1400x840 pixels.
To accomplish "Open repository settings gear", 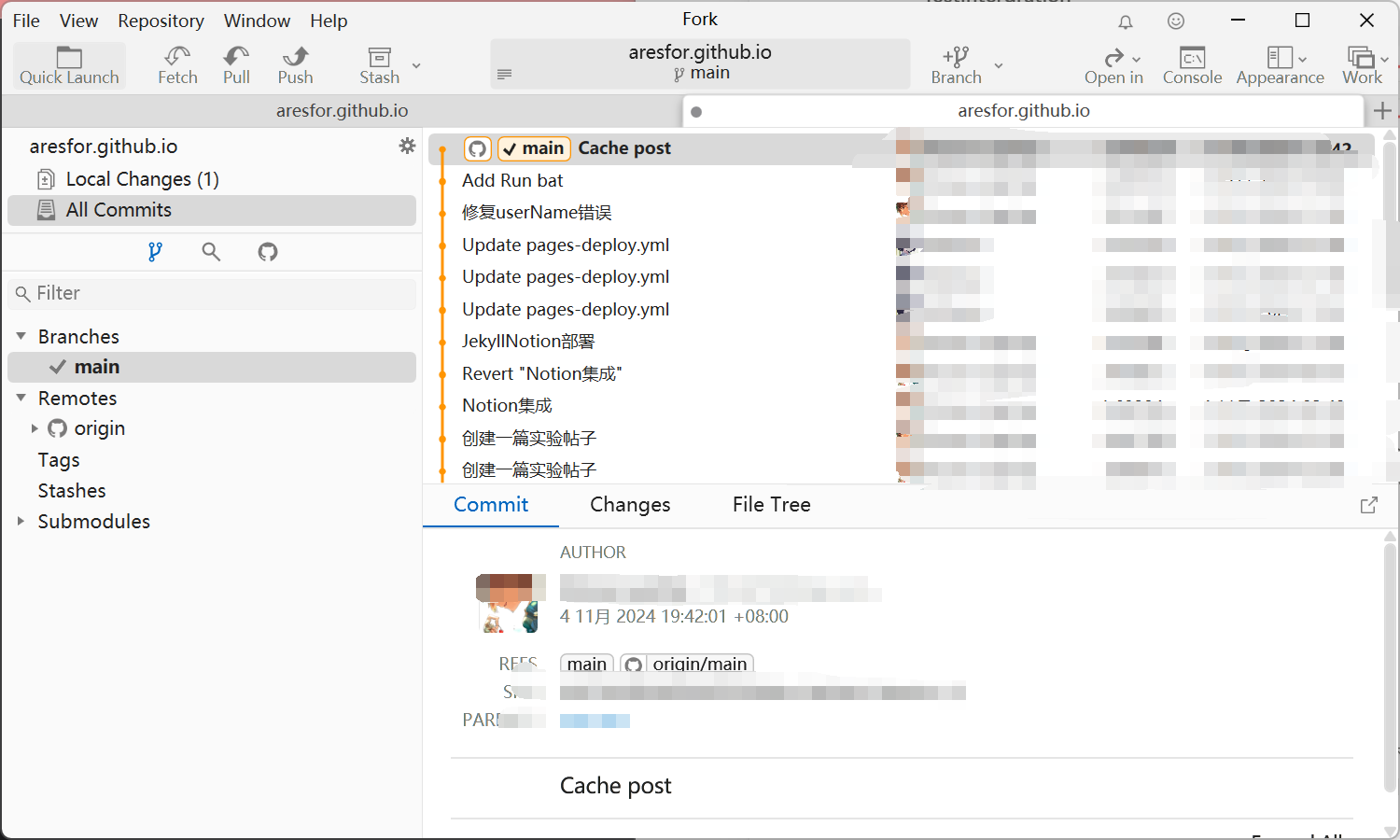I will pos(407,146).
